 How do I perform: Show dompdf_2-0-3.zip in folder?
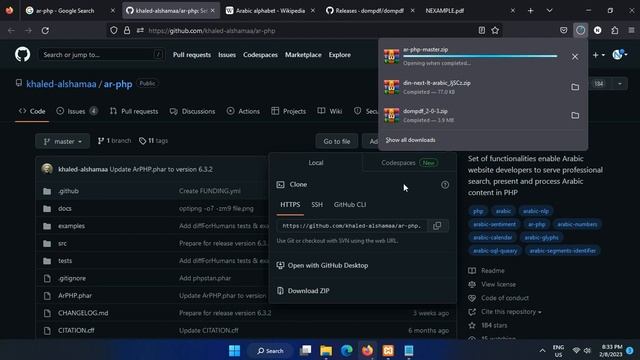575,116
